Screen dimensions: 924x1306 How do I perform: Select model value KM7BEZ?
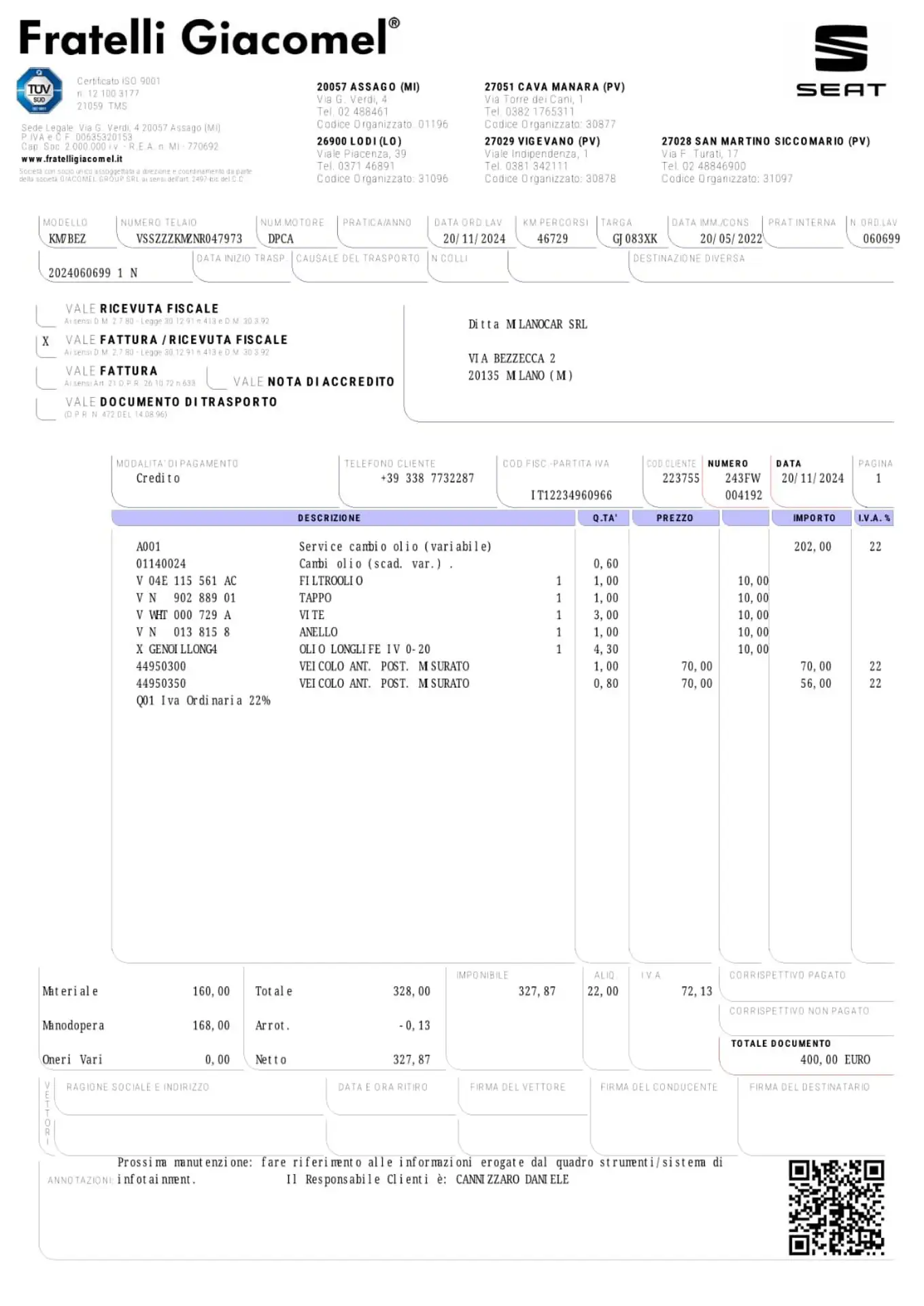[67, 239]
